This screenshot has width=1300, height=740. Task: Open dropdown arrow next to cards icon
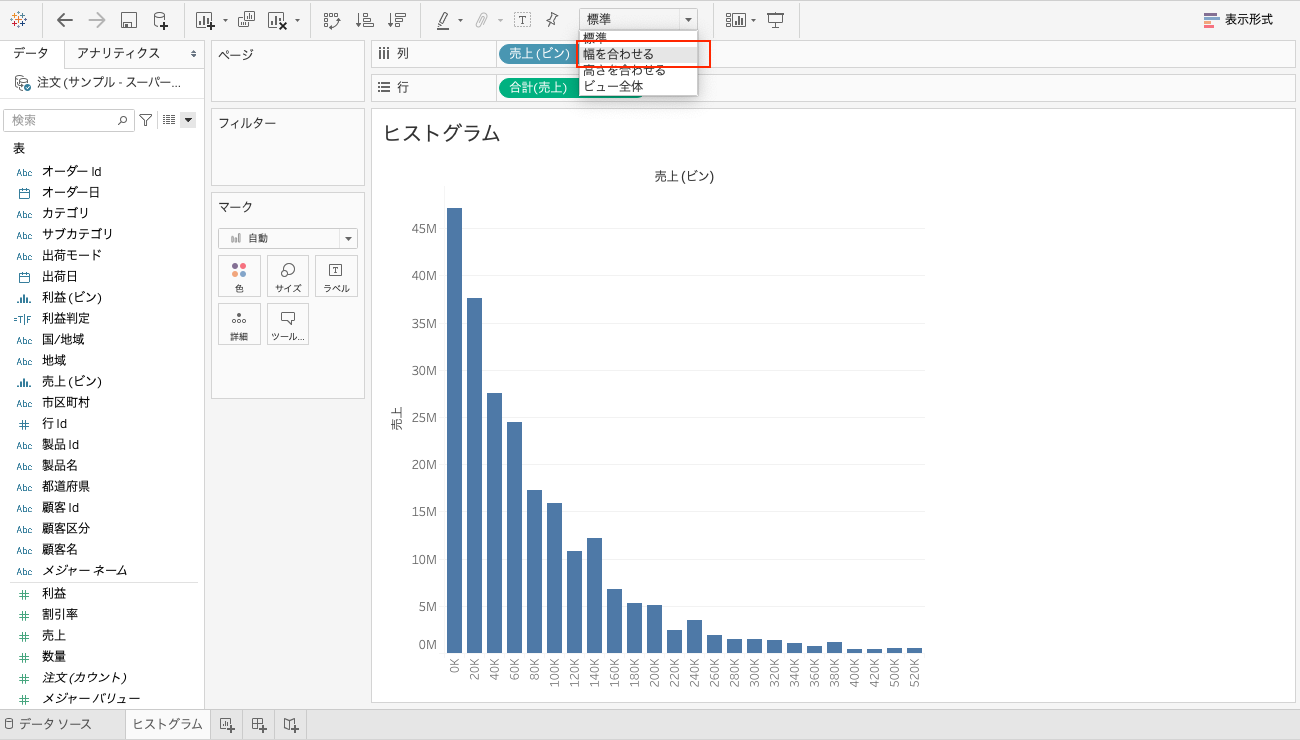pyautogui.click(x=753, y=20)
